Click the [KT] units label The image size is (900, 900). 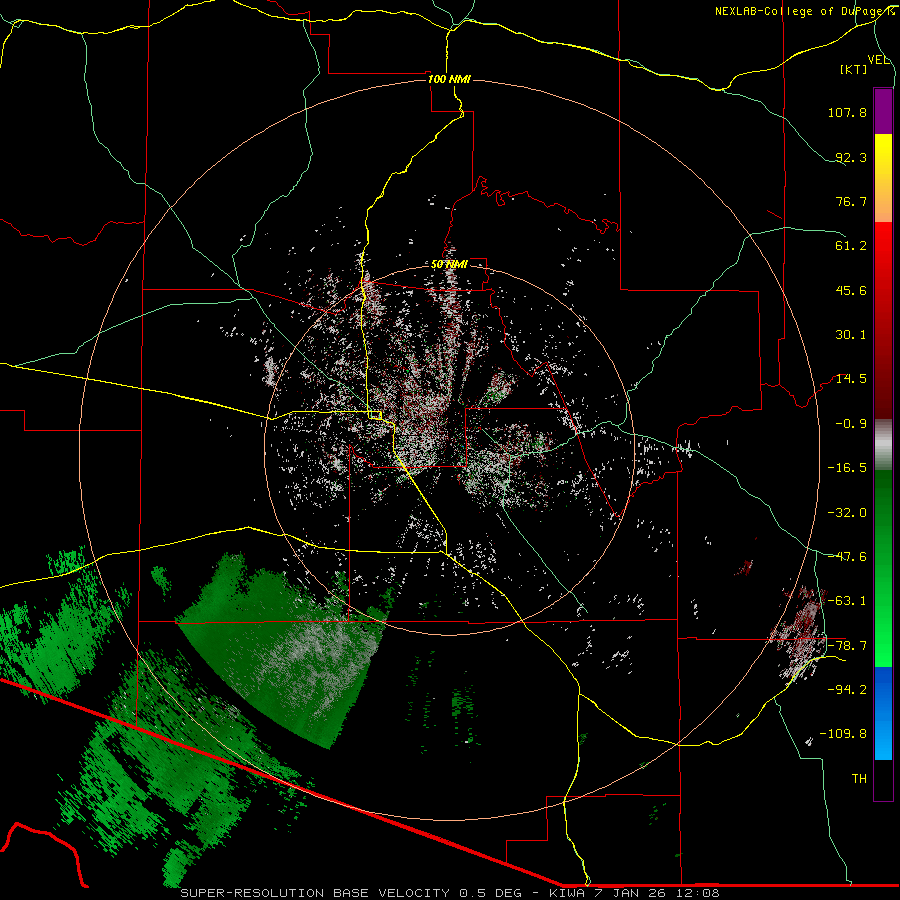click(x=854, y=69)
